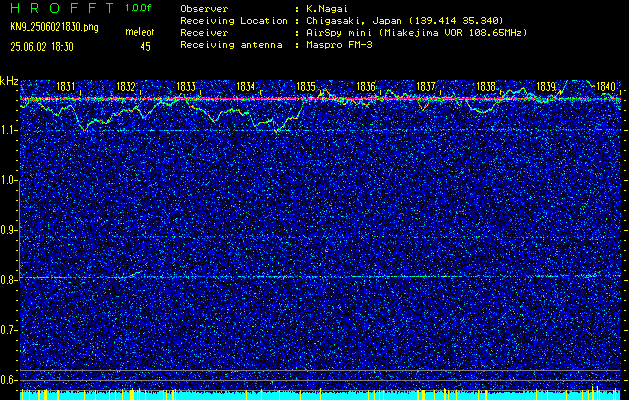629x400 pixels.
Task: Click the Receiver field label
Action: (204, 33)
